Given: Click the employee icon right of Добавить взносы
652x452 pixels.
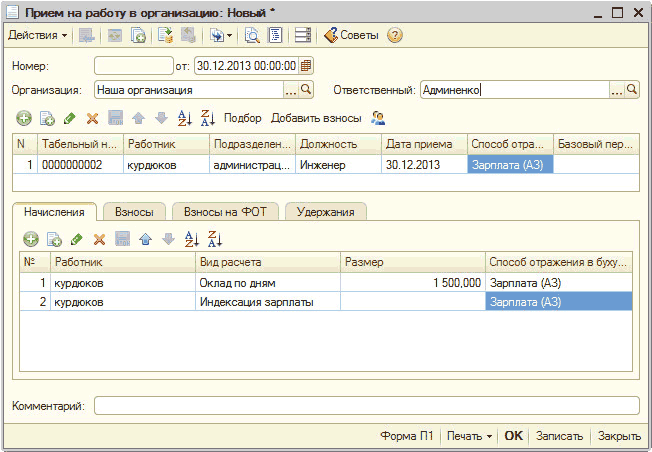Looking at the screenshot, I should [x=378, y=118].
